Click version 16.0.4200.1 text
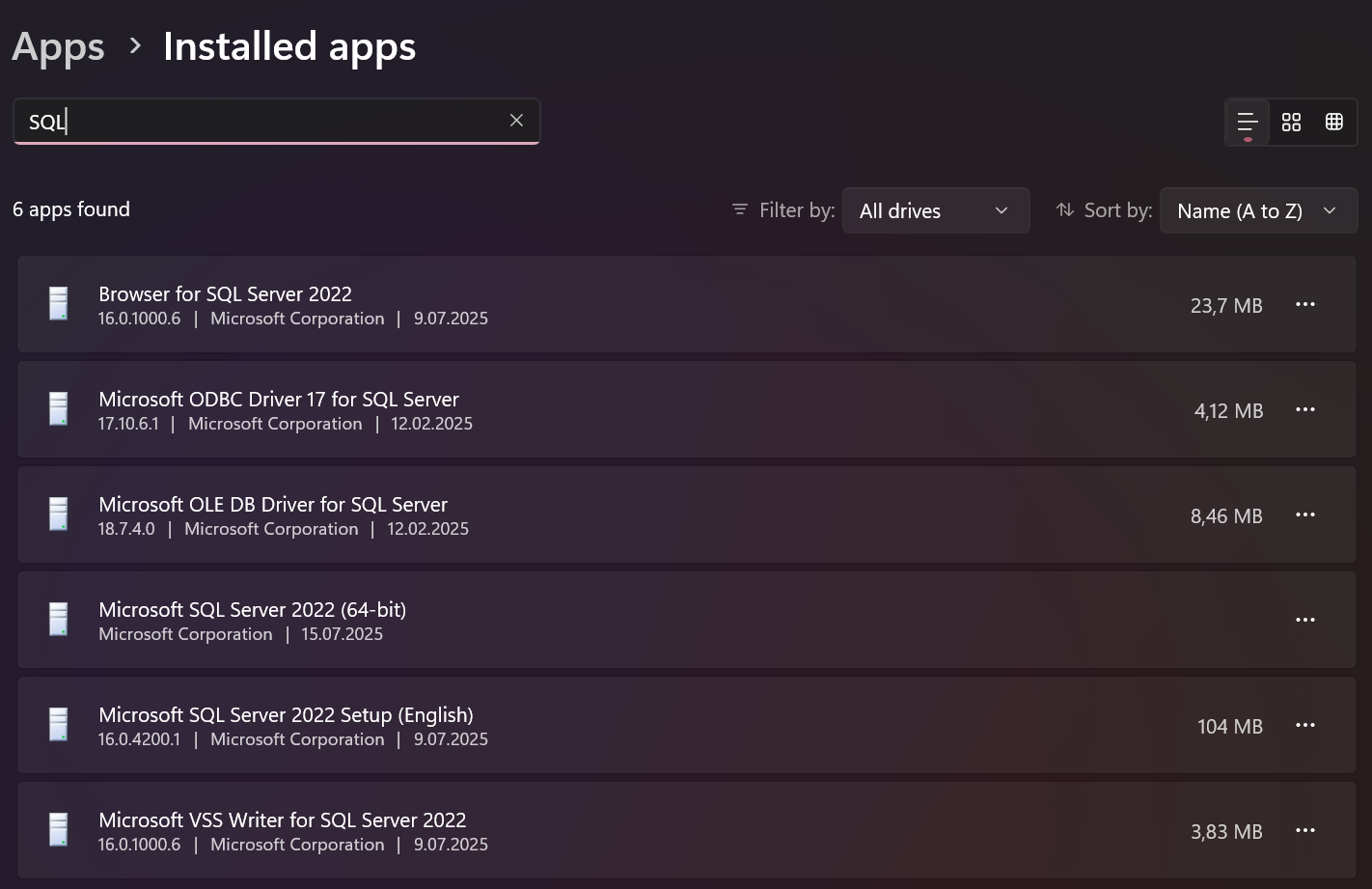Viewport: 1372px width, 889px height. (x=139, y=739)
